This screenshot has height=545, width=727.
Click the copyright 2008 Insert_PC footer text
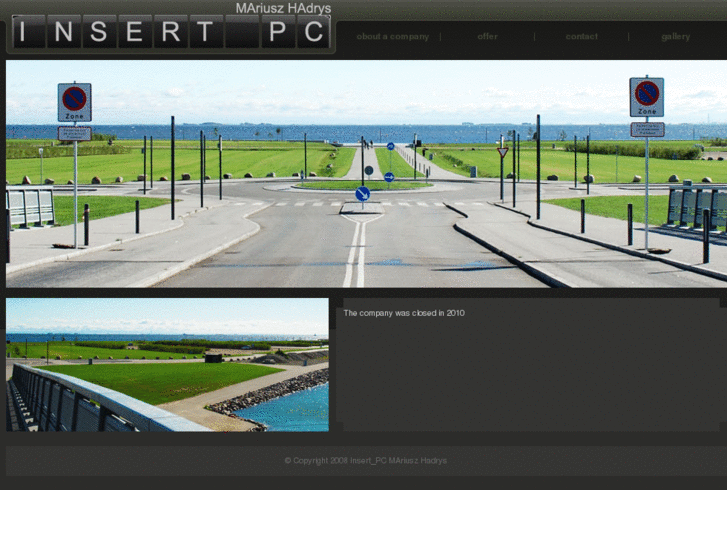pos(366,461)
